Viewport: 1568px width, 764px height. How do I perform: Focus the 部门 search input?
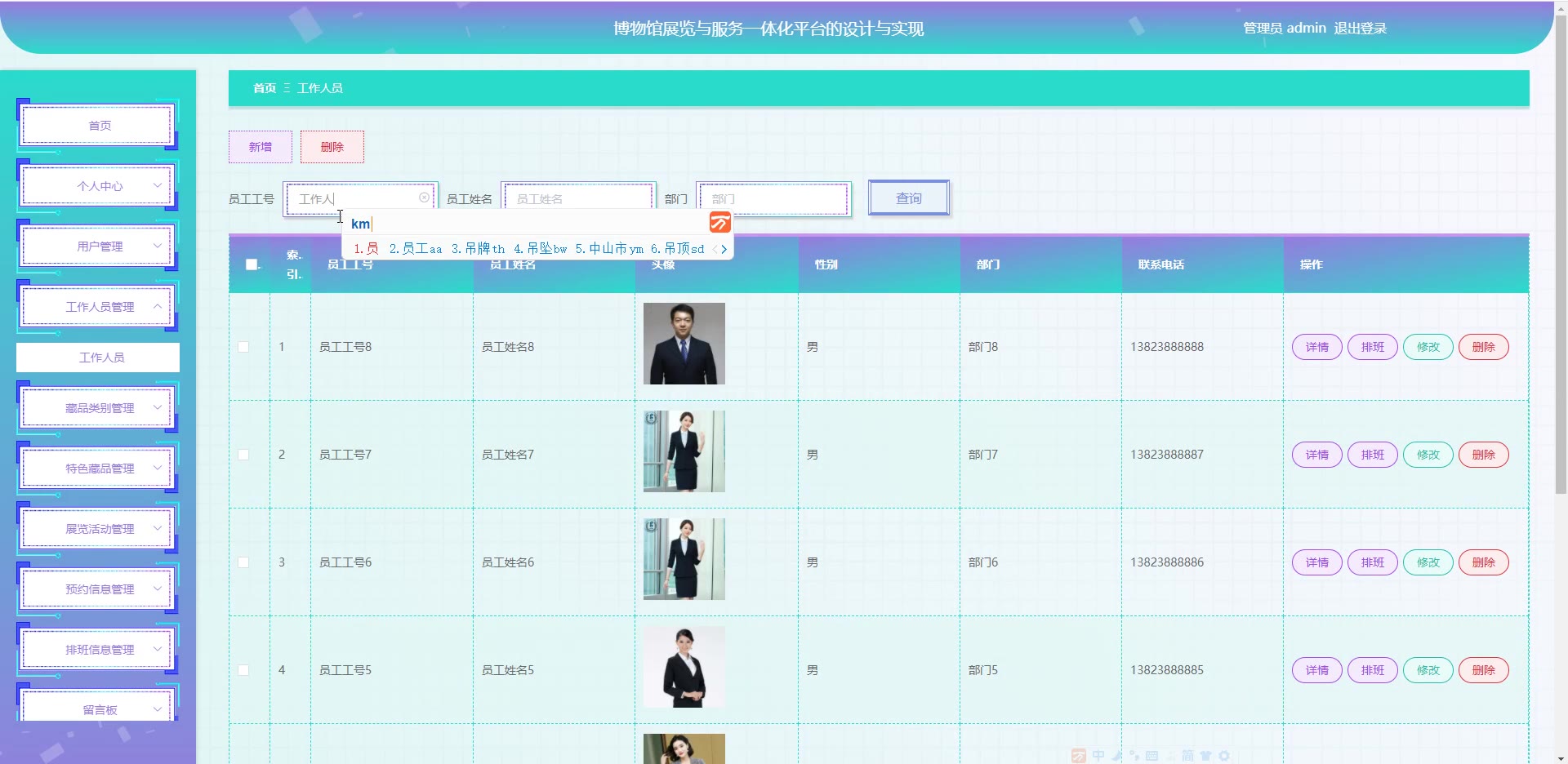click(773, 198)
